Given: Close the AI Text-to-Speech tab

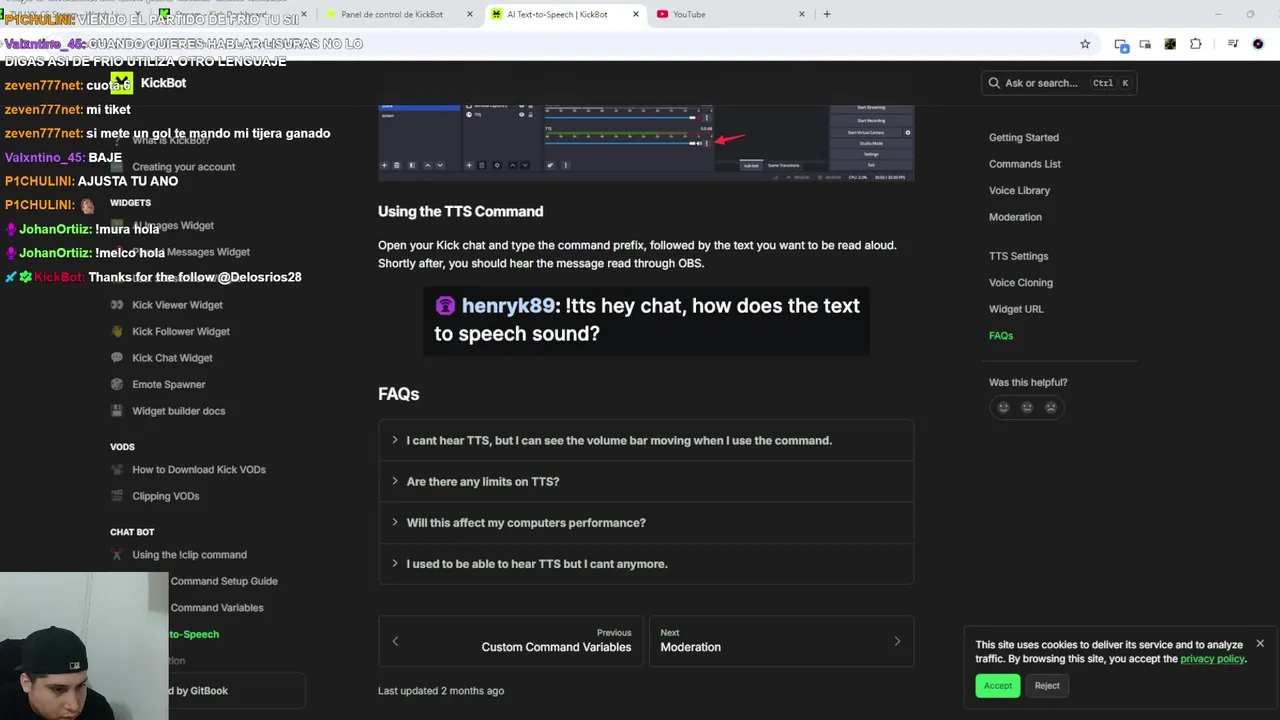Looking at the screenshot, I should coord(635,14).
